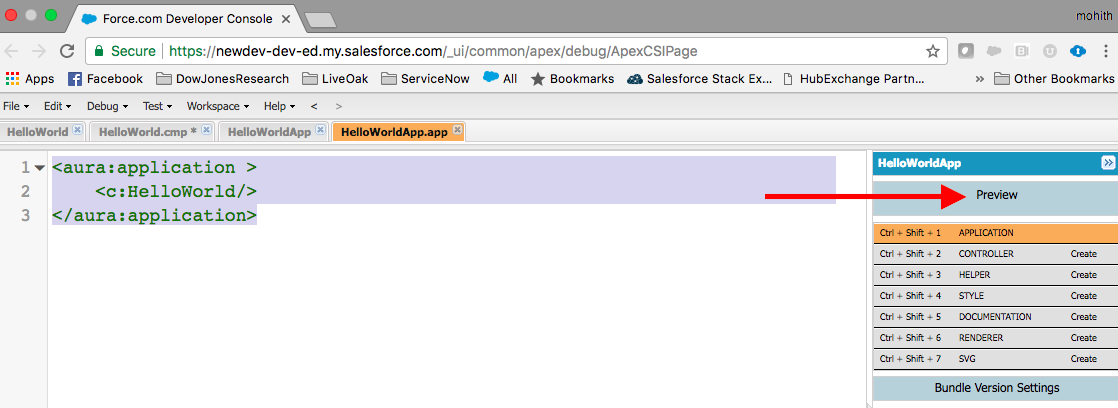1118x408 pixels.
Task: Click the browser back arrow
Action: (x=12, y=51)
